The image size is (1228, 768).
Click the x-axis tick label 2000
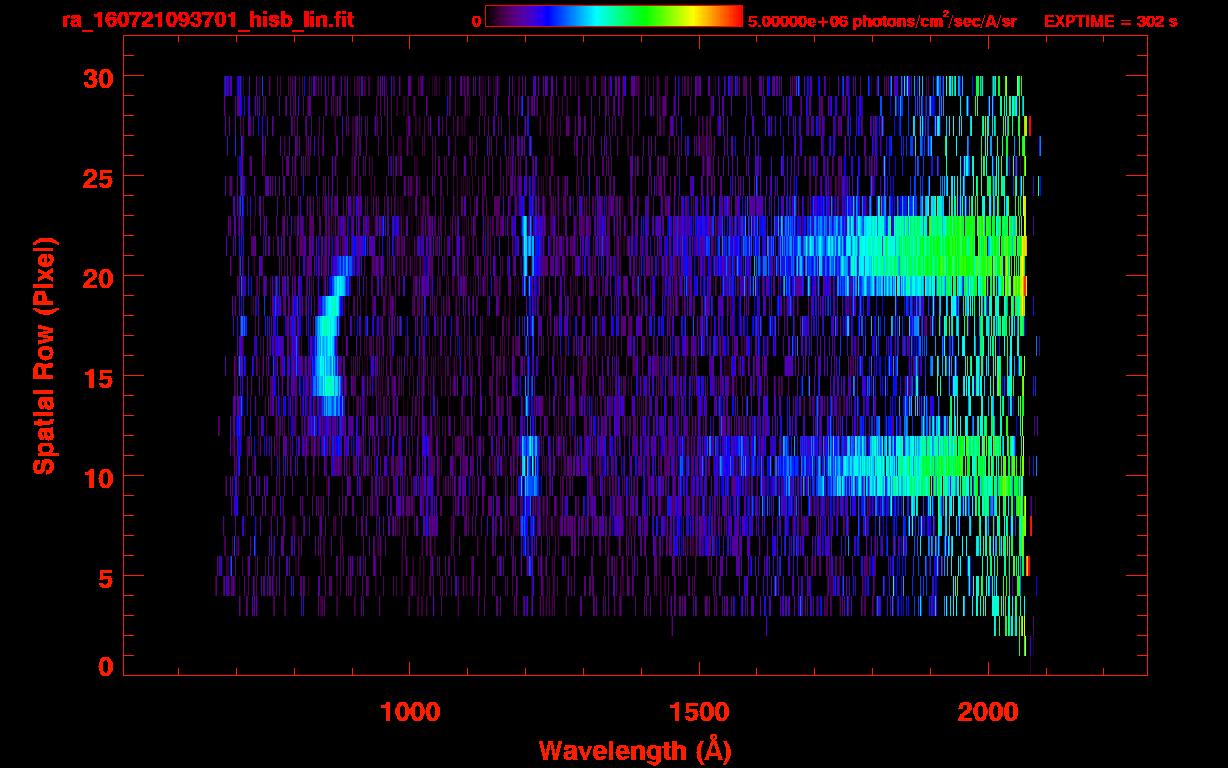point(988,713)
